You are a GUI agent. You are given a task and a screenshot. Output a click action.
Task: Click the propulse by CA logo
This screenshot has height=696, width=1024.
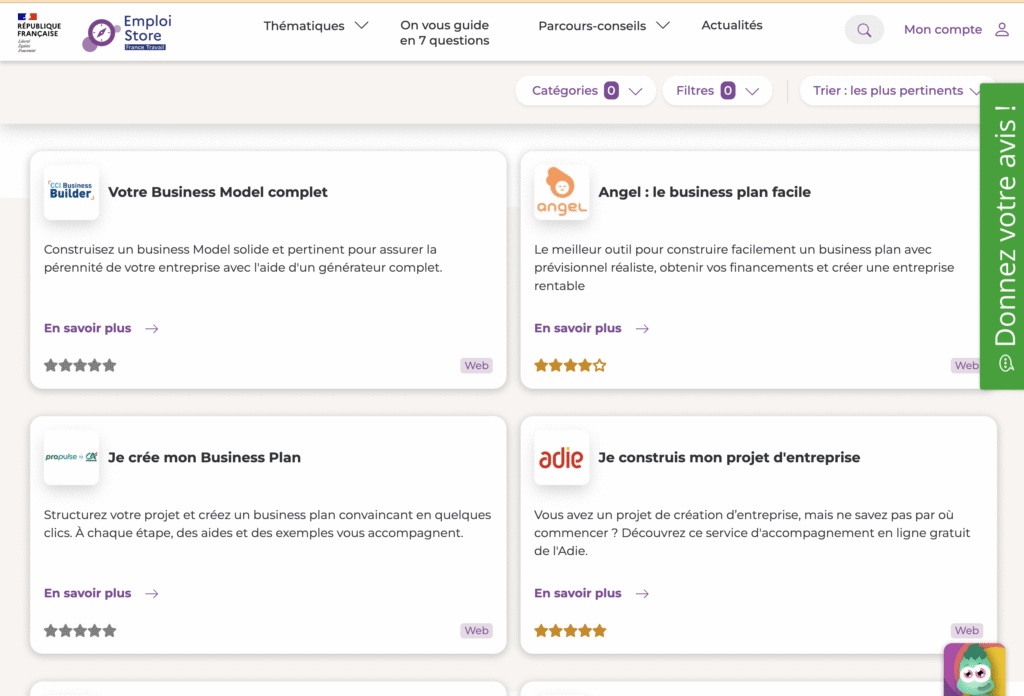click(x=71, y=455)
